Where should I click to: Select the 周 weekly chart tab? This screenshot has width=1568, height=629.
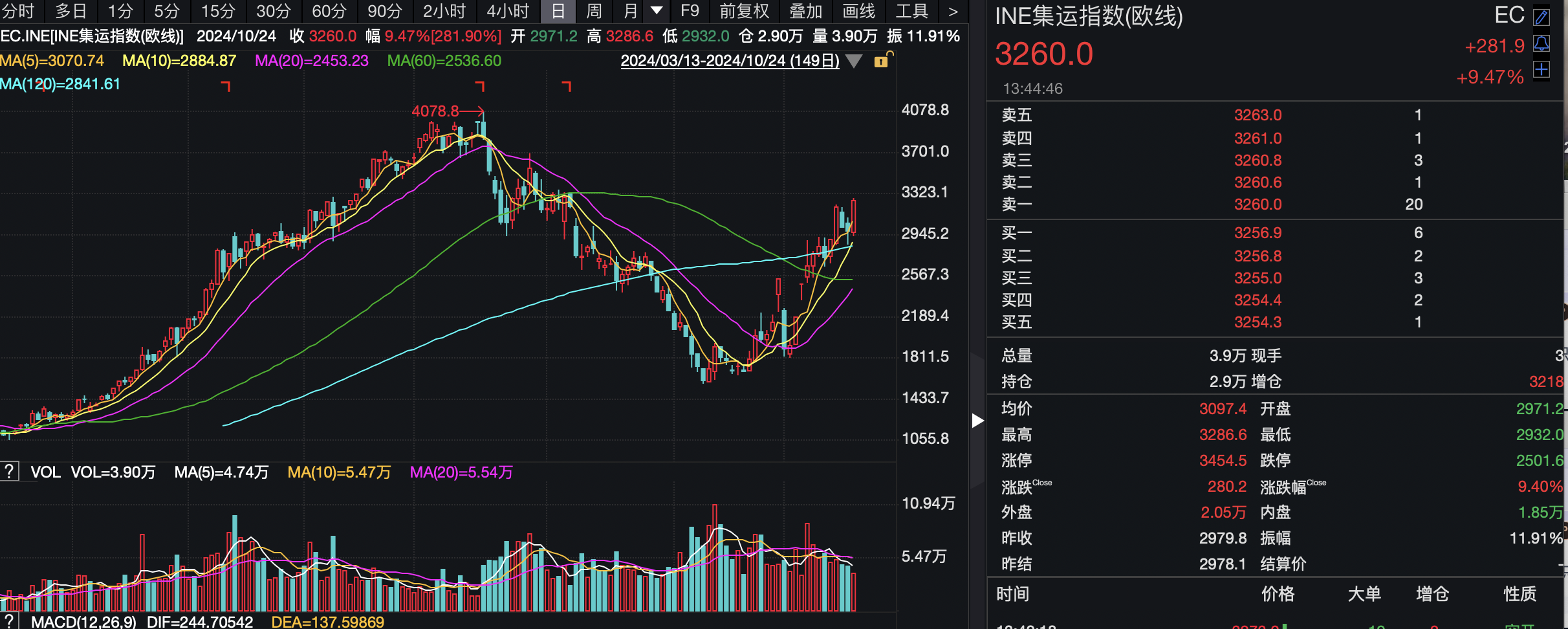pos(593,11)
